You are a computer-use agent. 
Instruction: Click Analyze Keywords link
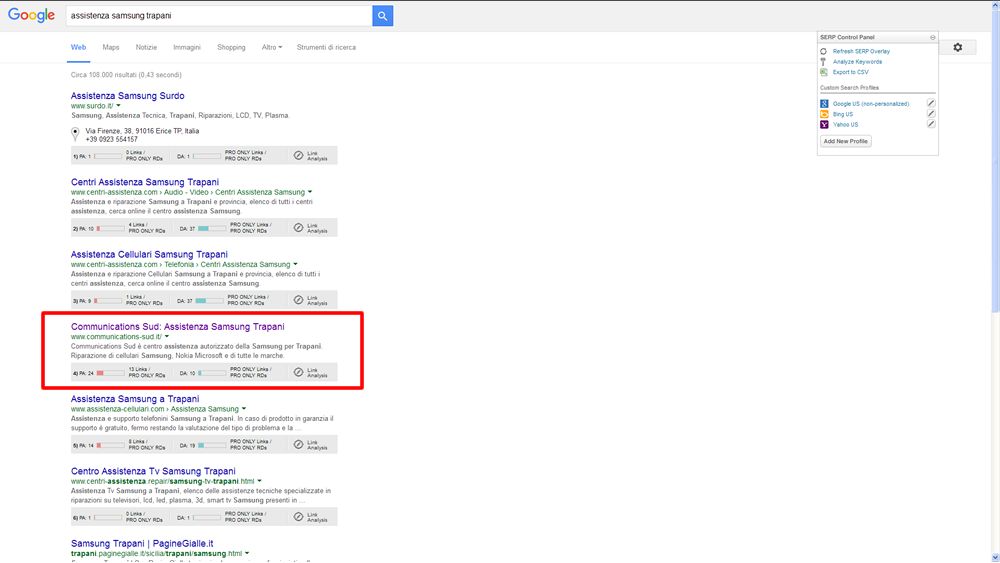(857, 62)
